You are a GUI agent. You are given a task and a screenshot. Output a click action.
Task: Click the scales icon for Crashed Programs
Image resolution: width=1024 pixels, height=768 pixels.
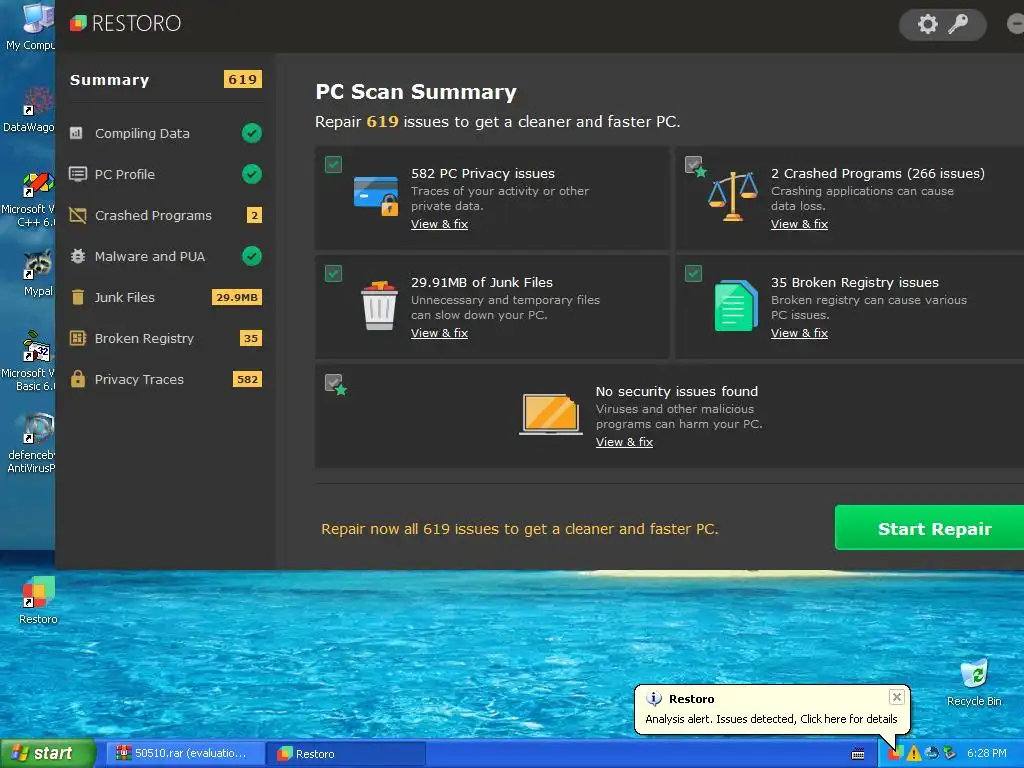click(x=733, y=196)
